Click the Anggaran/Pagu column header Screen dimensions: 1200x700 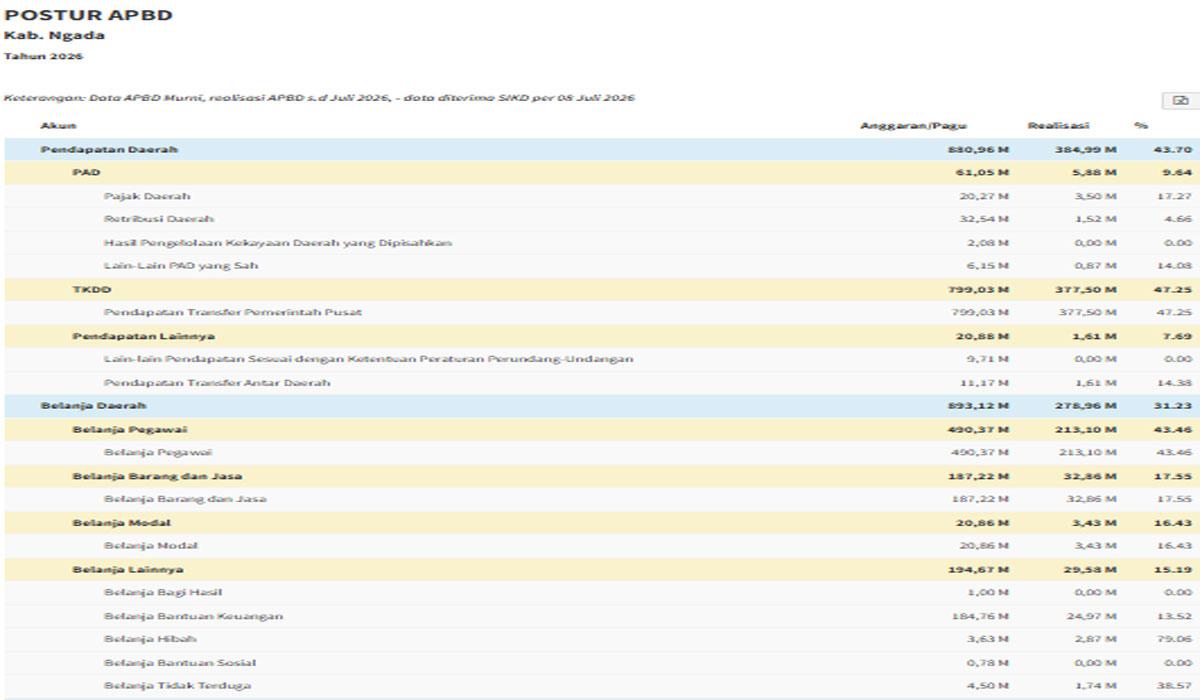pyautogui.click(x=913, y=126)
